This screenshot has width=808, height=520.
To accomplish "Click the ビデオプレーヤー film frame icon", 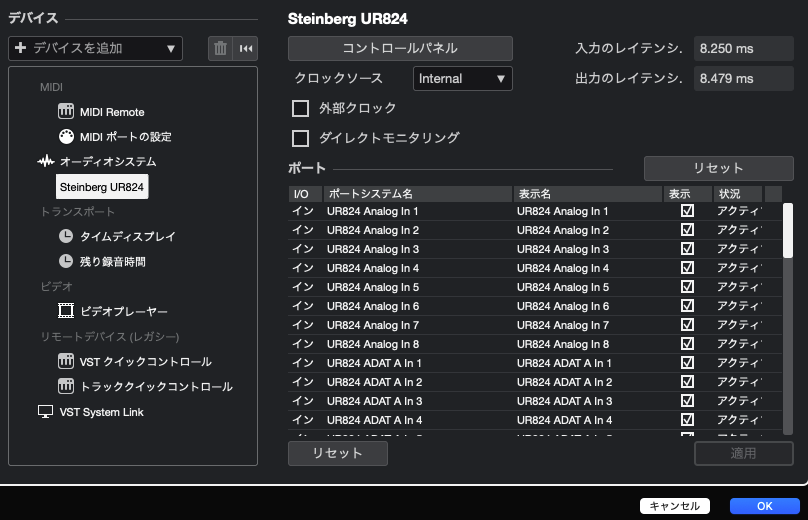I will click(66, 311).
